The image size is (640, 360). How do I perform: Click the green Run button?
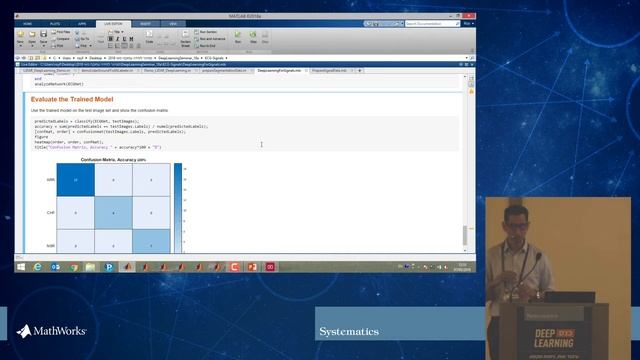238,37
